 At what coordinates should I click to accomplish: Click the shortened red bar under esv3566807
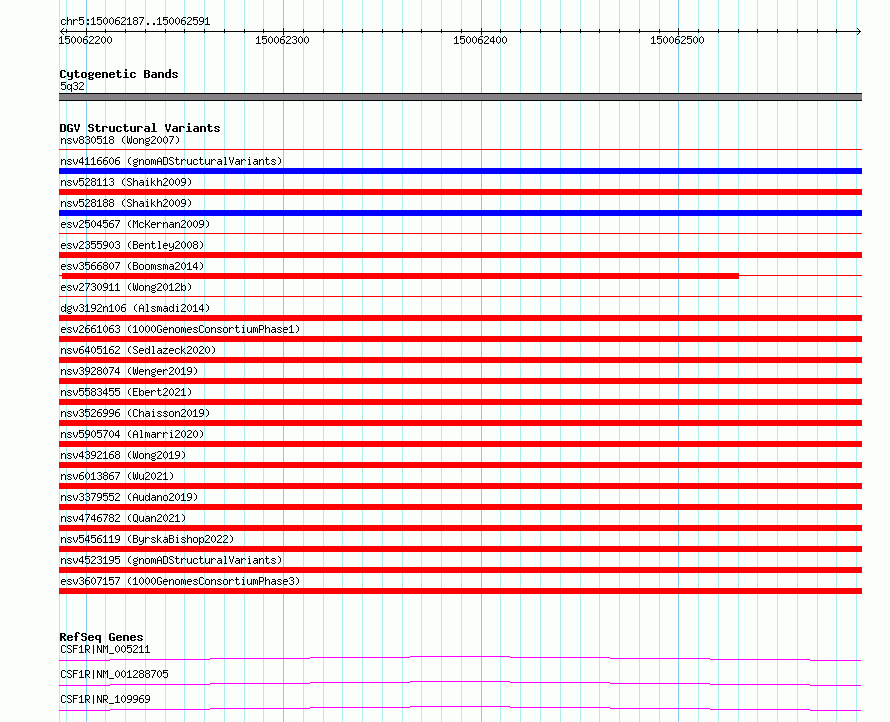click(400, 276)
